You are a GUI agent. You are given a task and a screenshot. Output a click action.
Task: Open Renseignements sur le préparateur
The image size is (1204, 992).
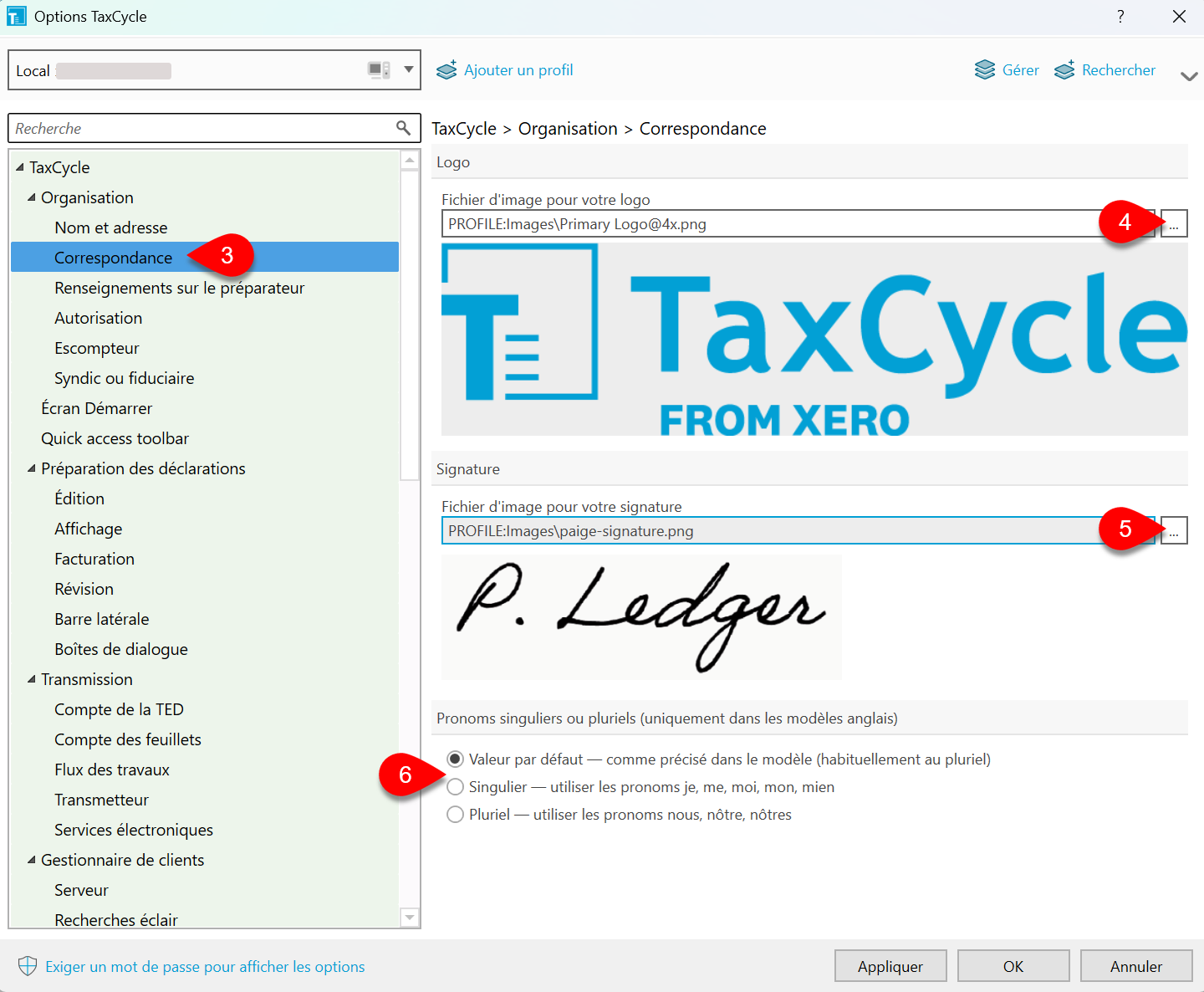coord(180,288)
